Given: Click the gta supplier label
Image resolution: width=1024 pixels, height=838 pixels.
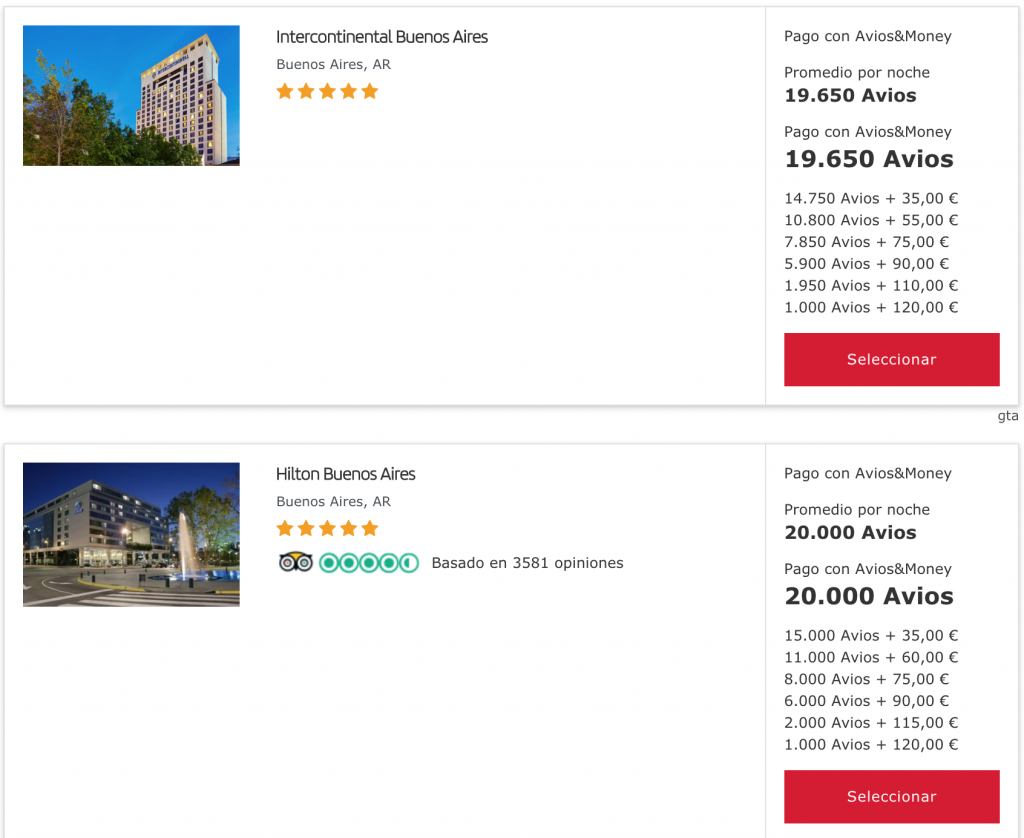Looking at the screenshot, I should 1007,416.
